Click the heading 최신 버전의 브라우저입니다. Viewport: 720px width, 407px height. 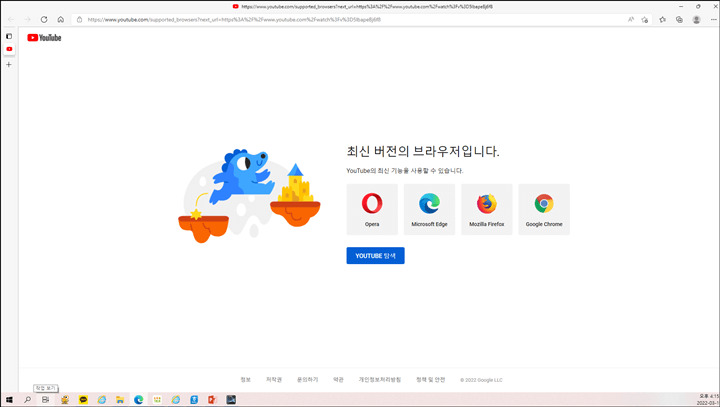[x=423, y=151]
